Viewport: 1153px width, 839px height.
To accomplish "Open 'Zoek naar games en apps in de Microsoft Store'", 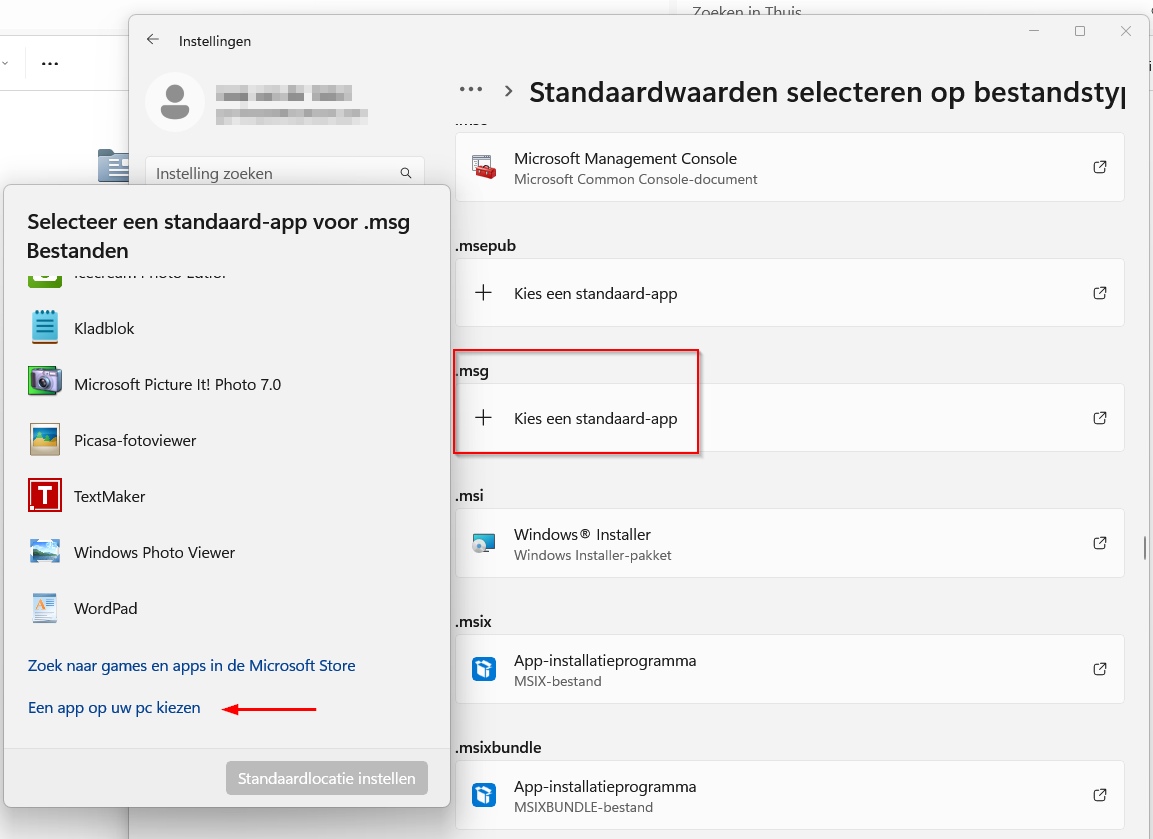I will coord(190,665).
